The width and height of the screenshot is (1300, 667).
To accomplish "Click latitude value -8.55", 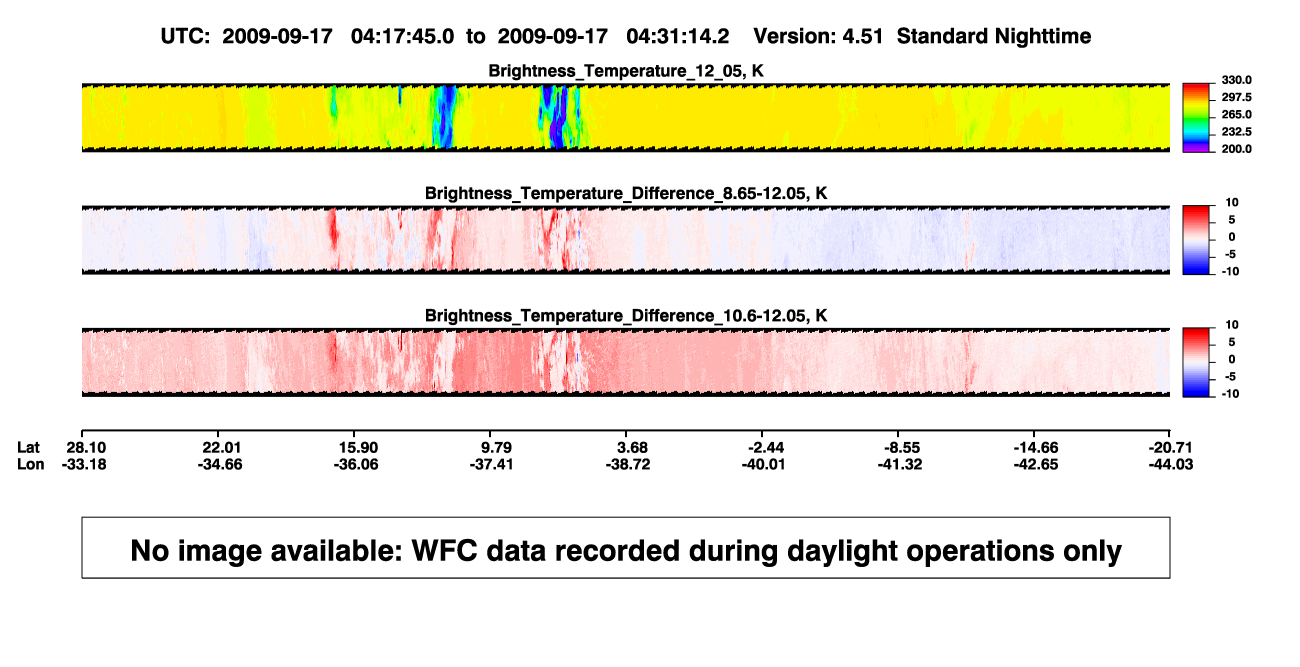I will [902, 447].
